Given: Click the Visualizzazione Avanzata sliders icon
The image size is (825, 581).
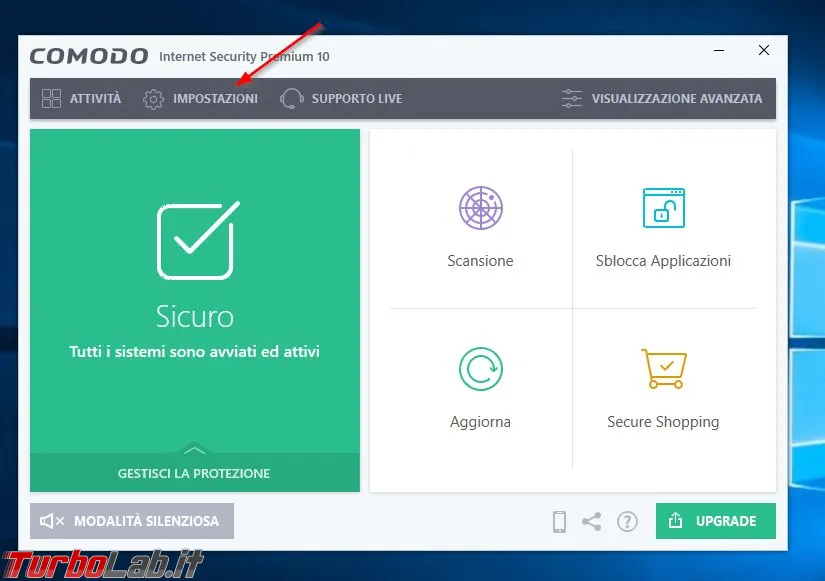Looking at the screenshot, I should tap(572, 98).
